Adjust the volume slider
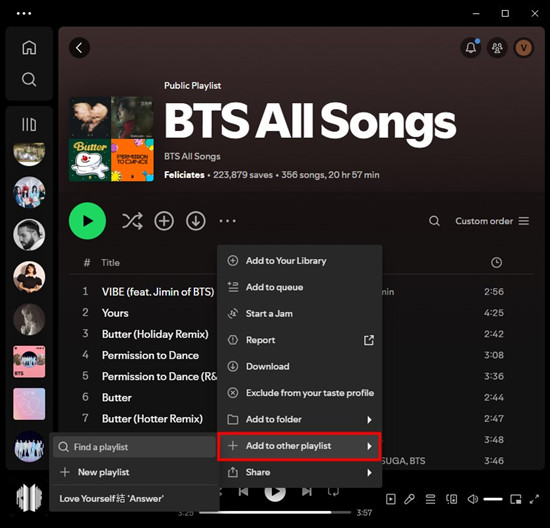Image resolution: width=550 pixels, height=528 pixels. click(x=493, y=499)
